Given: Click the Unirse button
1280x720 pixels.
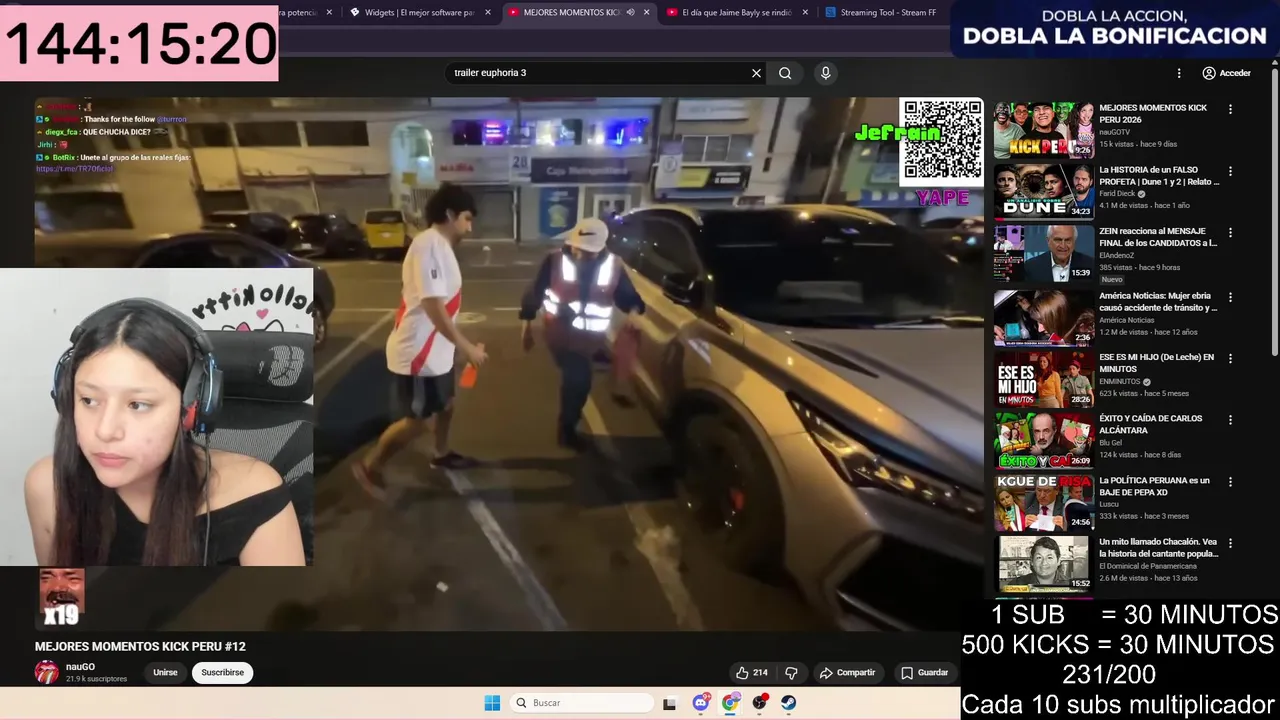Looking at the screenshot, I should tap(165, 673).
